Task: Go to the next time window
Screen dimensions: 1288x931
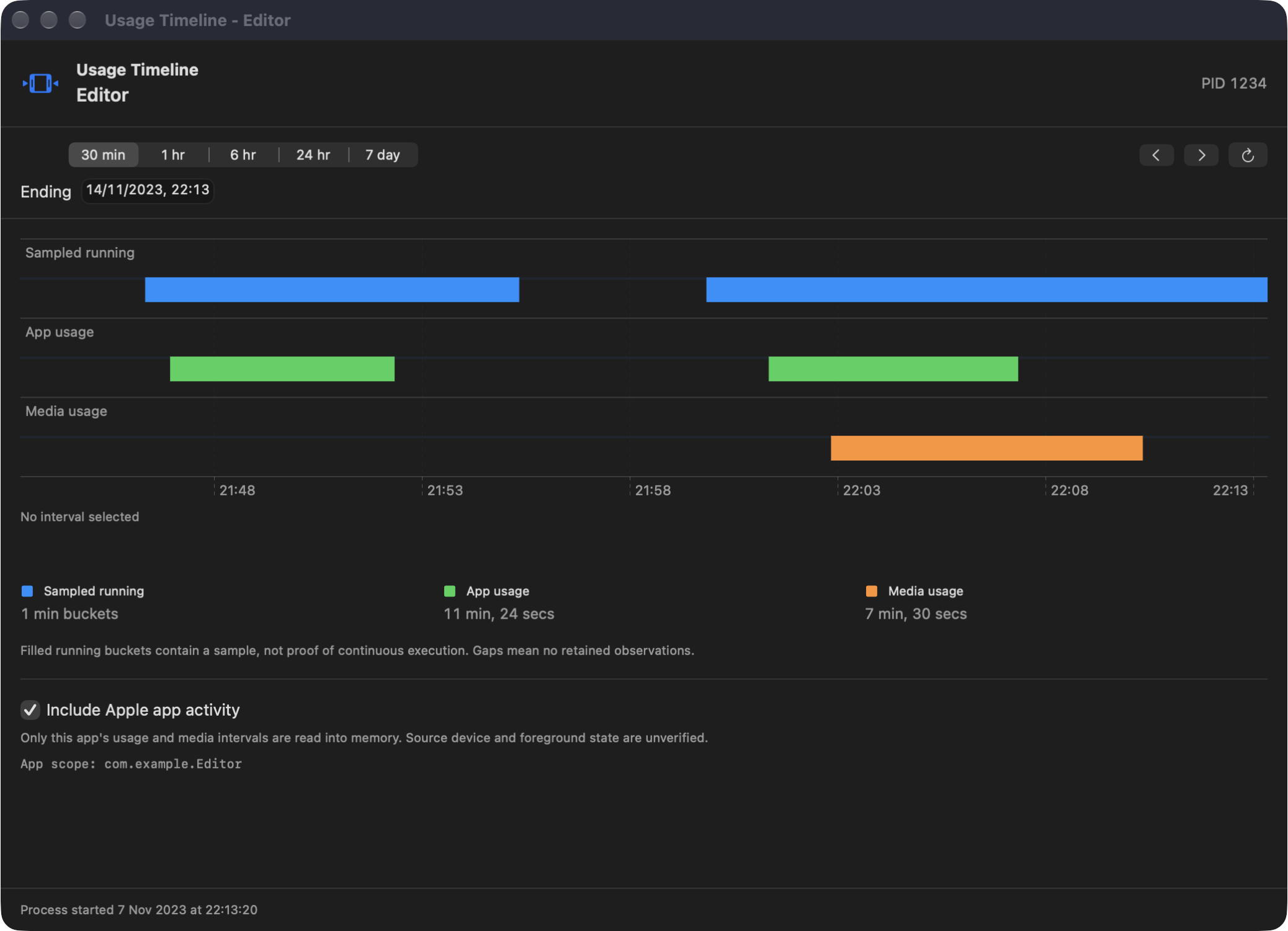Action: [x=1201, y=155]
